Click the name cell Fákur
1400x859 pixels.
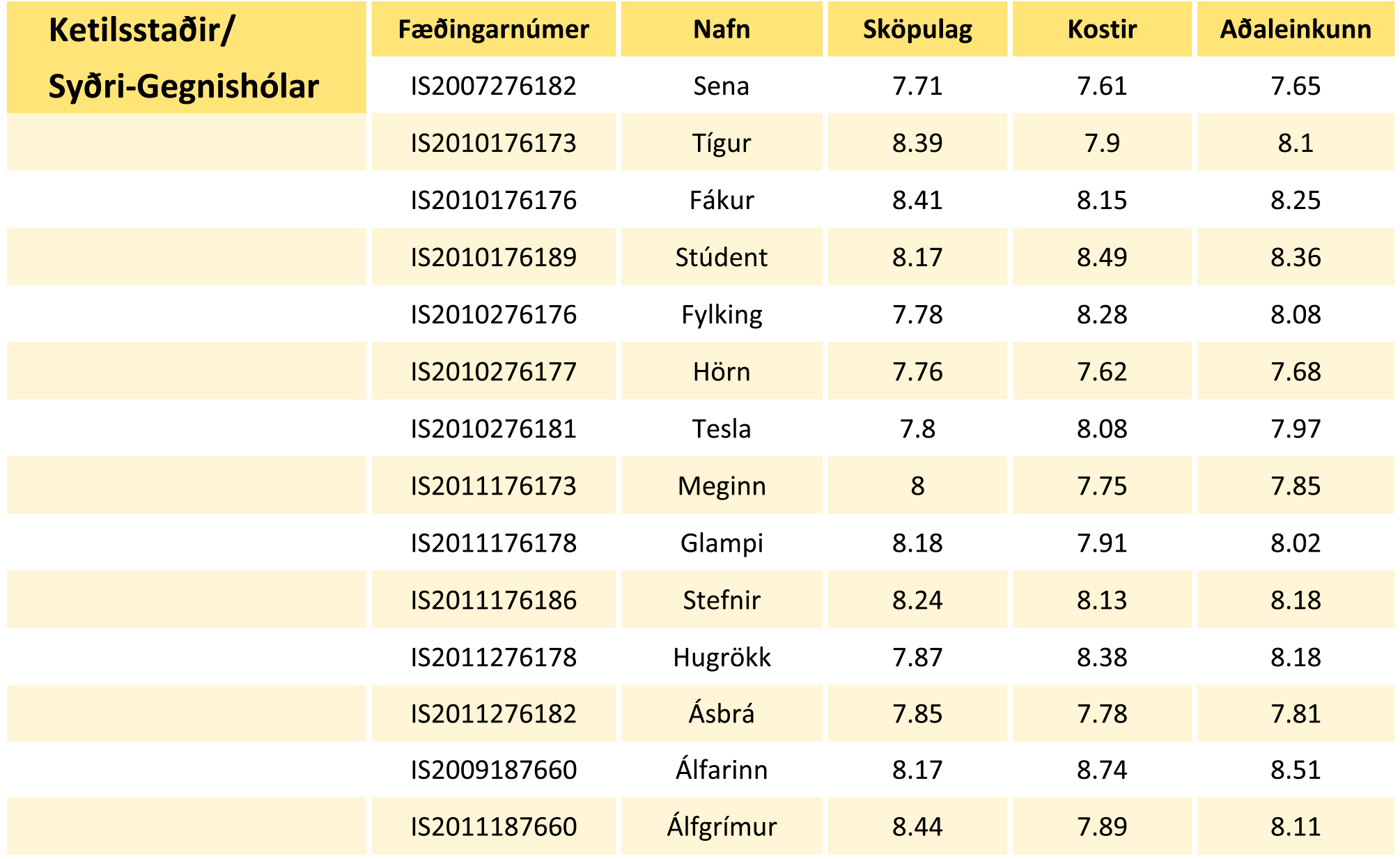(722, 201)
